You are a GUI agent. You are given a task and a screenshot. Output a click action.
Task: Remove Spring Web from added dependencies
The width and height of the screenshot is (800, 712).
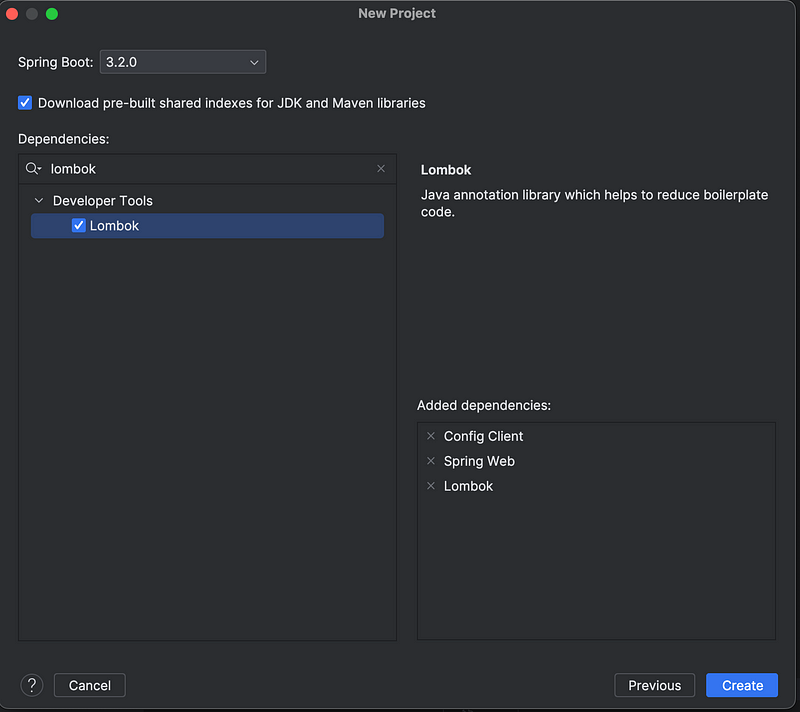click(x=431, y=461)
